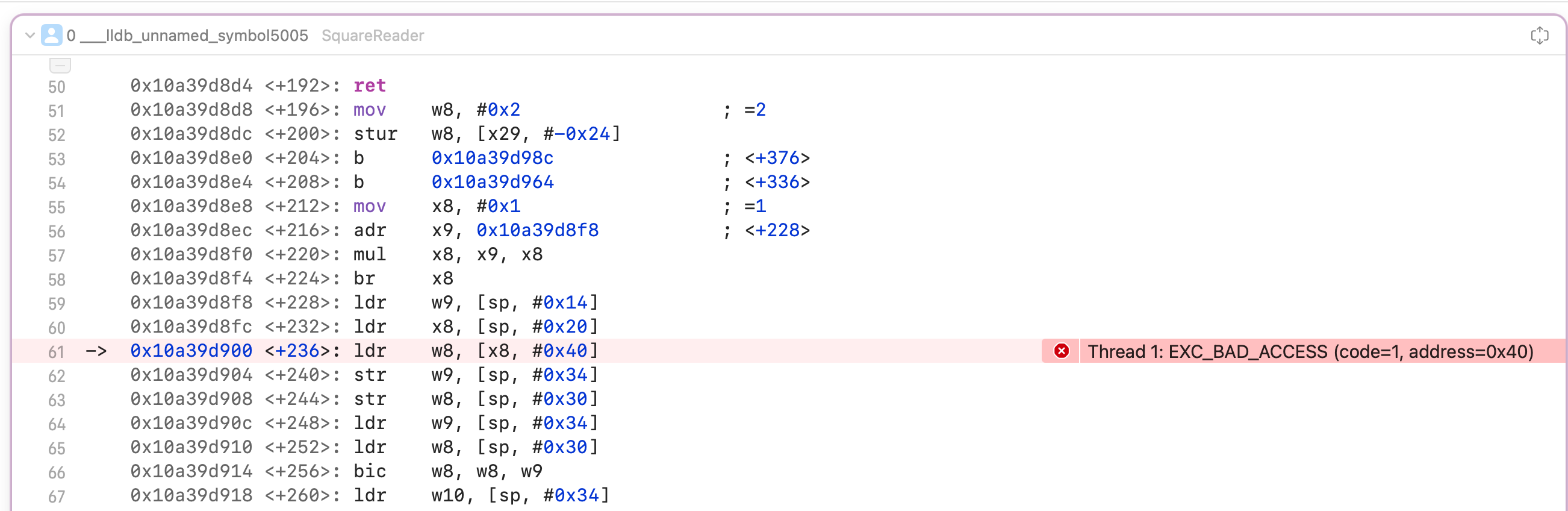The image size is (1568, 511).
Task: Click line number 50 in the gutter
Action: [57, 87]
